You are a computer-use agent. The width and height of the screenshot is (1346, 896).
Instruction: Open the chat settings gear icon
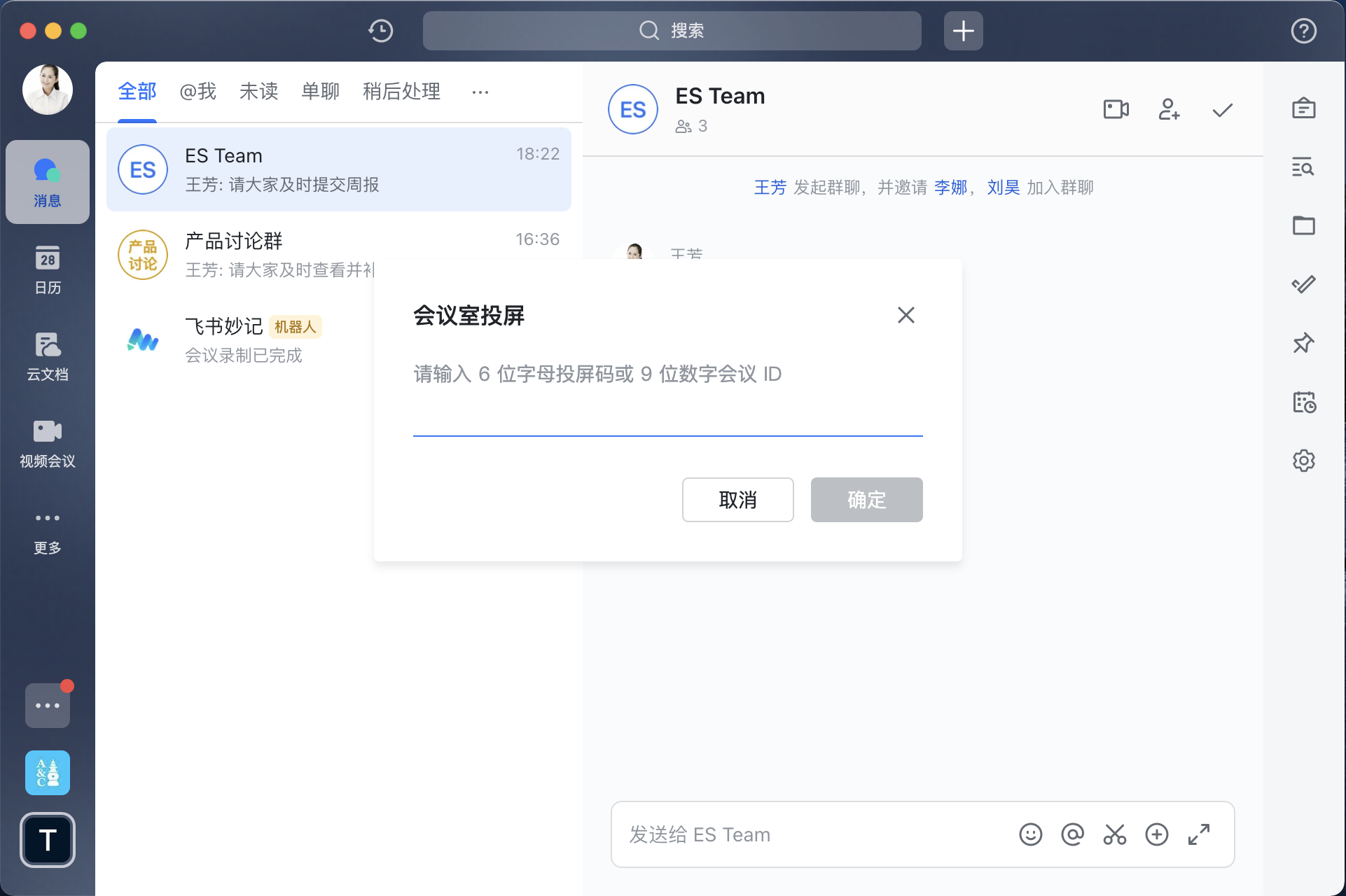[1303, 461]
